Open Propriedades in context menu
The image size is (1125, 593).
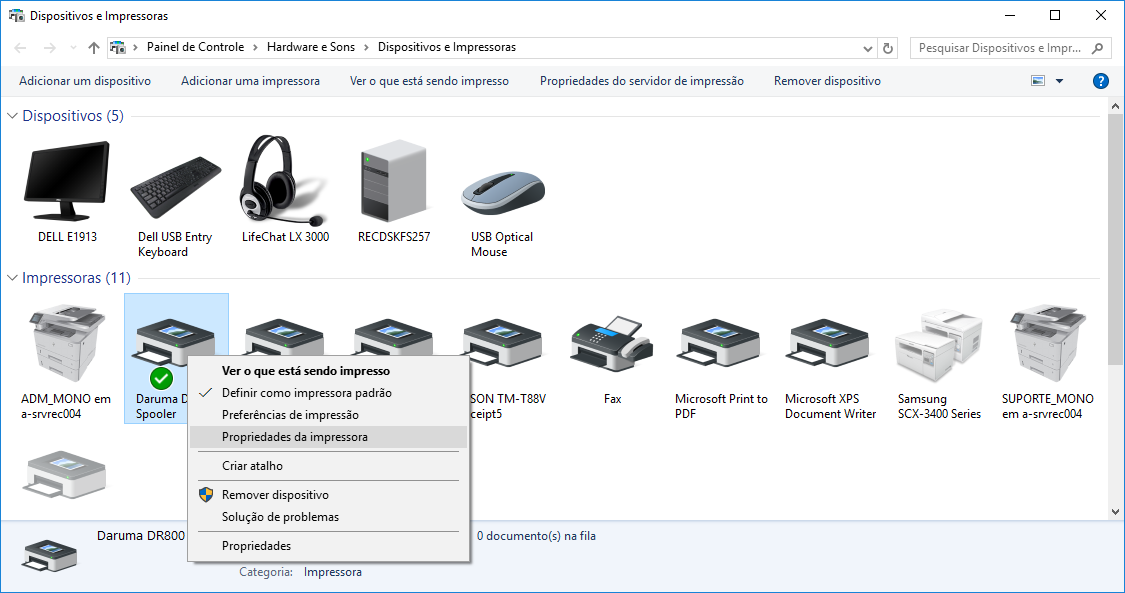(329, 546)
